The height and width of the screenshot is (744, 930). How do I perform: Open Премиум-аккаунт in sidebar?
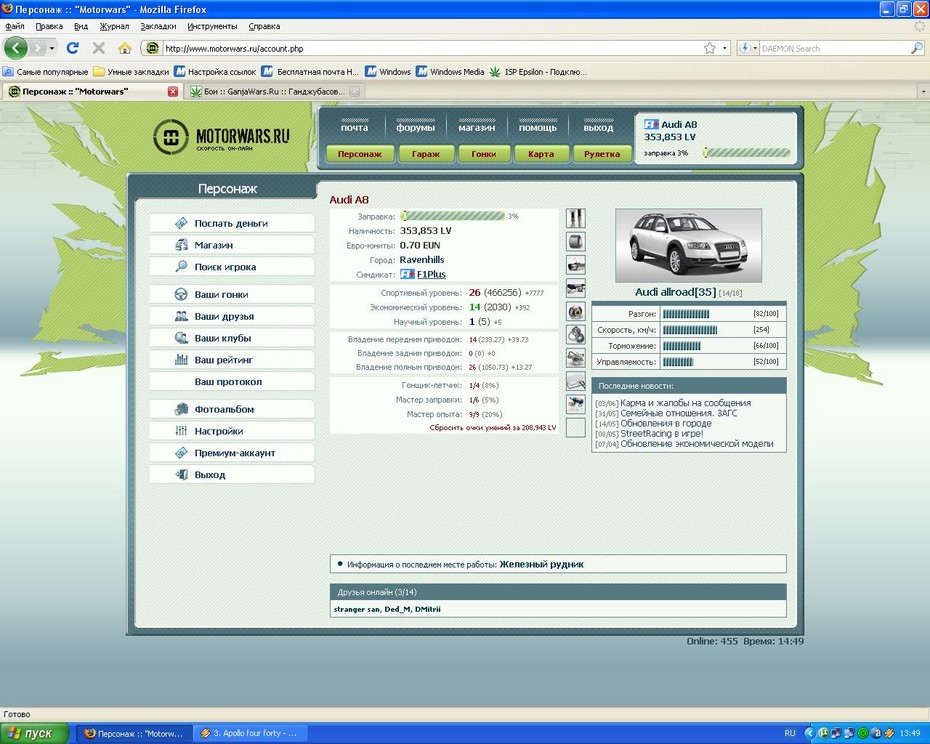(x=232, y=453)
